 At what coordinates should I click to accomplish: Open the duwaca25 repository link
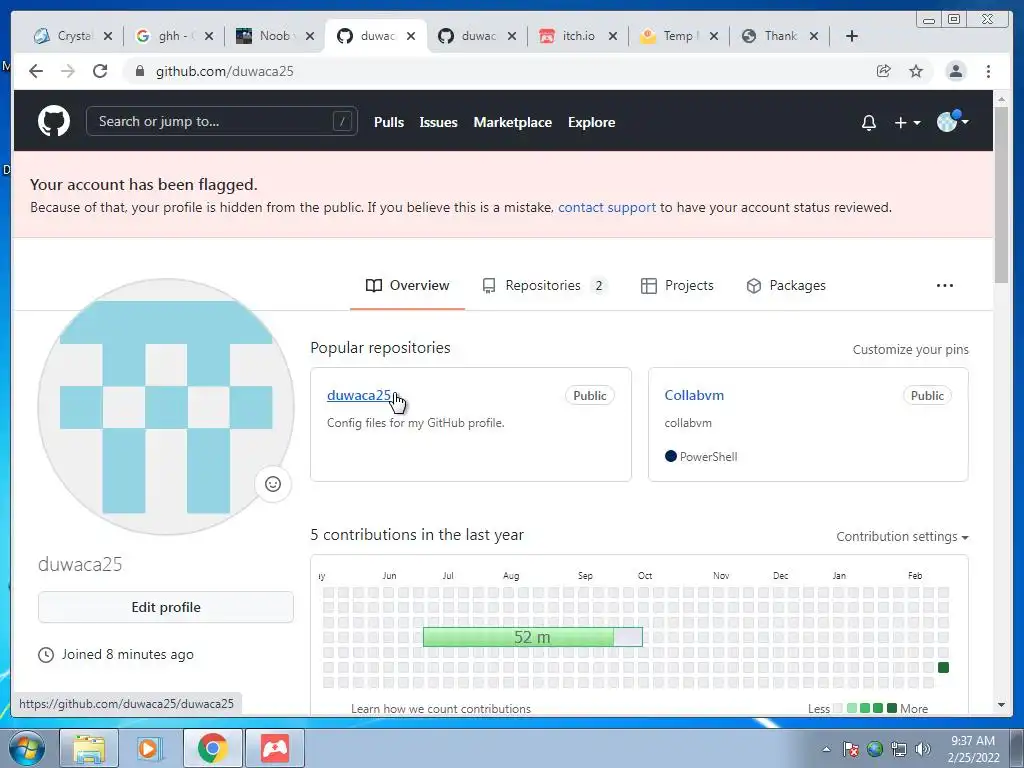[359, 395]
